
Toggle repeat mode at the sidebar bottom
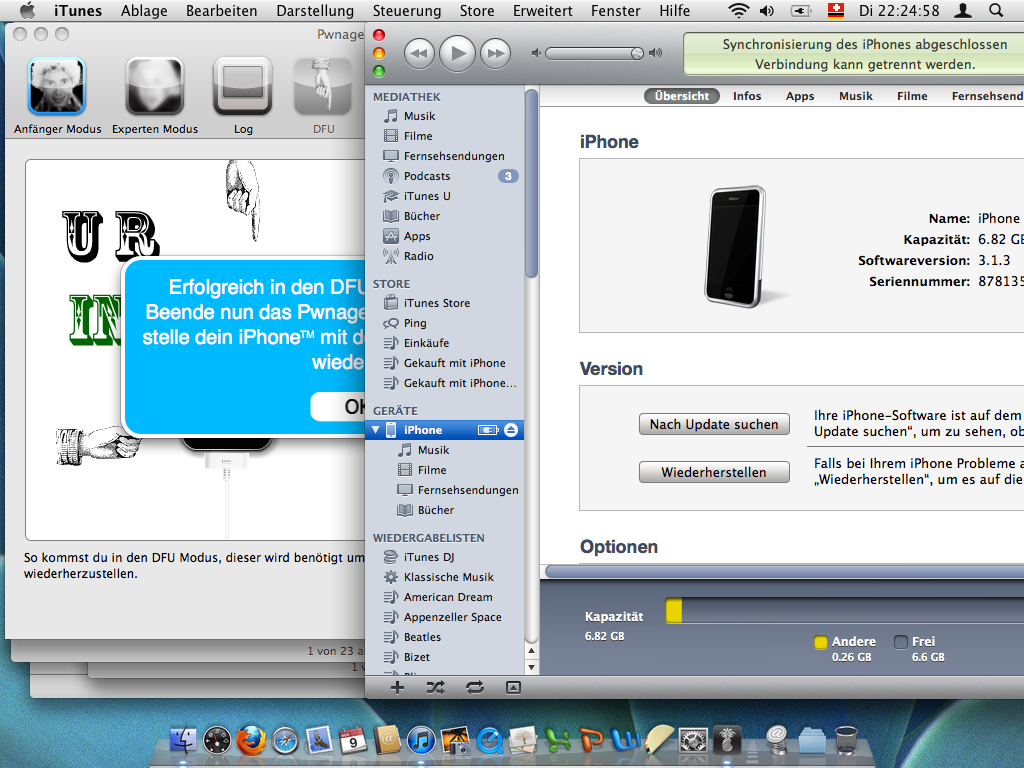tap(475, 687)
